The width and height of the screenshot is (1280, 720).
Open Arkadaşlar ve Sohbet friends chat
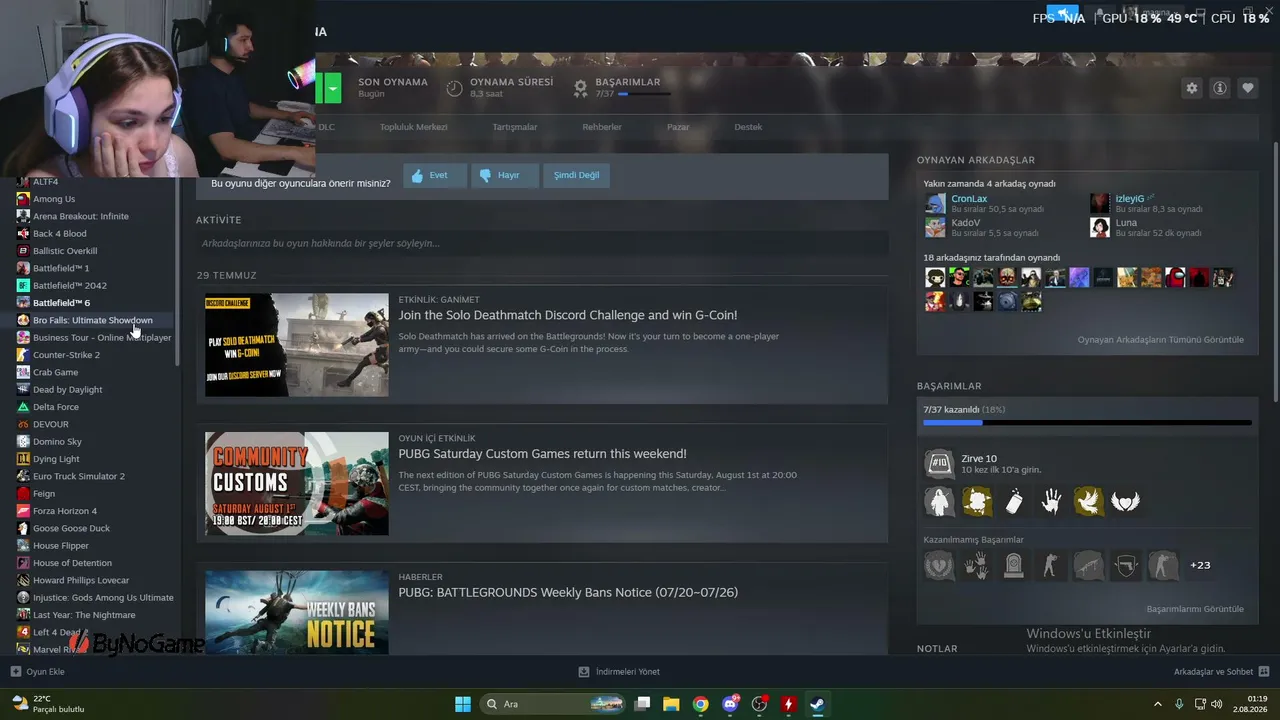point(1221,672)
